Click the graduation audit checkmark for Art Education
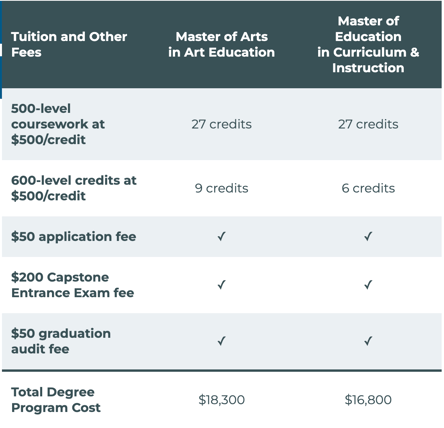Image resolution: width=444 pixels, height=428 pixels. [221, 341]
